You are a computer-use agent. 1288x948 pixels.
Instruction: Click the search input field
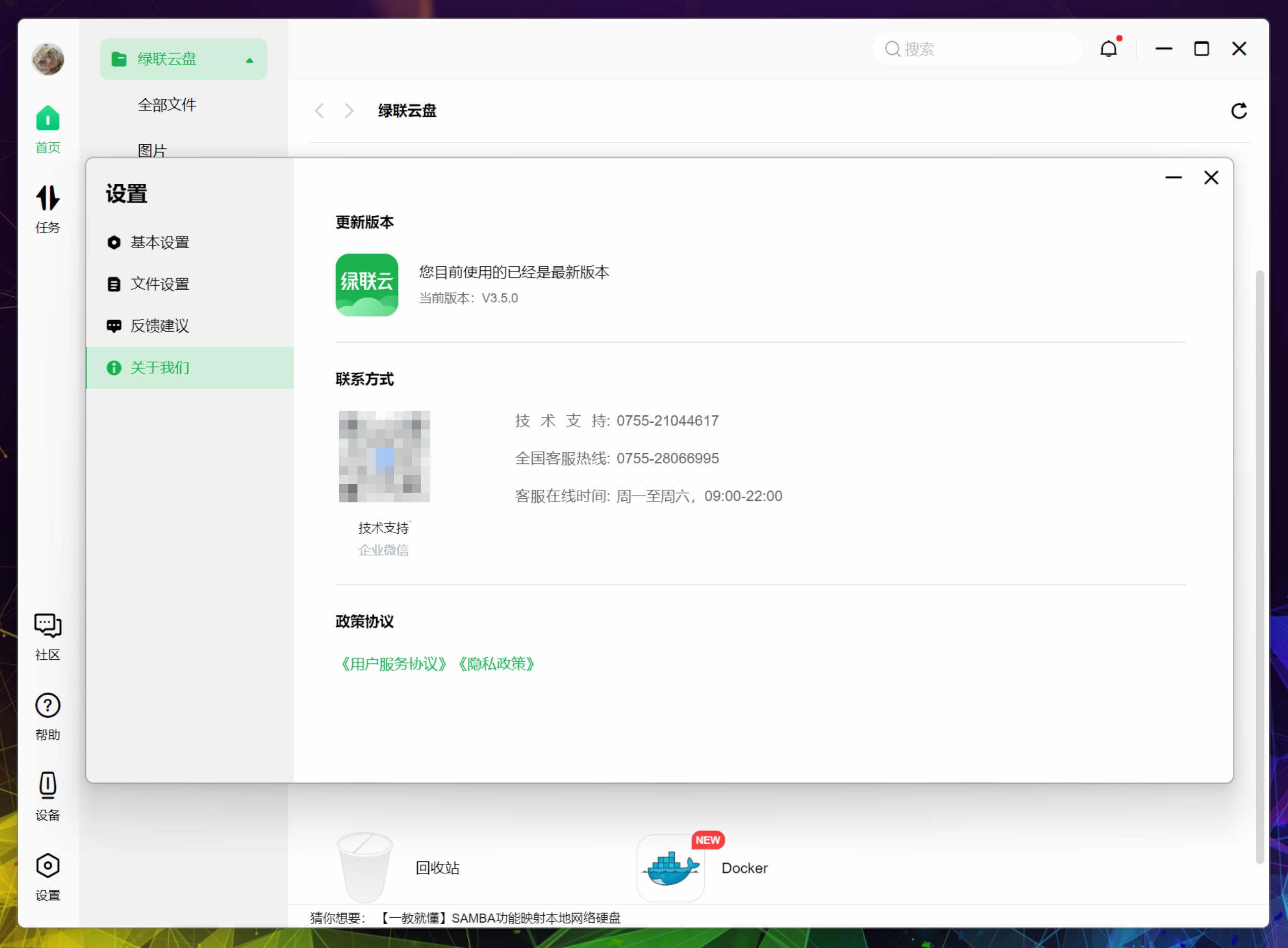click(x=975, y=49)
